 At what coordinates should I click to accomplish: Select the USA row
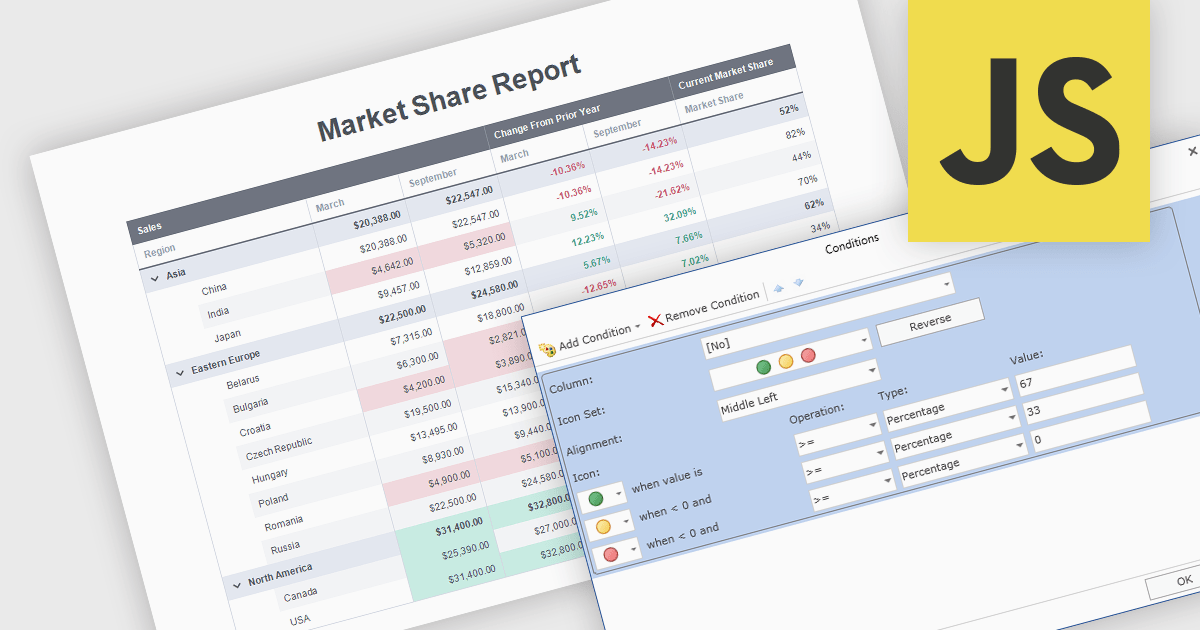coord(300,620)
